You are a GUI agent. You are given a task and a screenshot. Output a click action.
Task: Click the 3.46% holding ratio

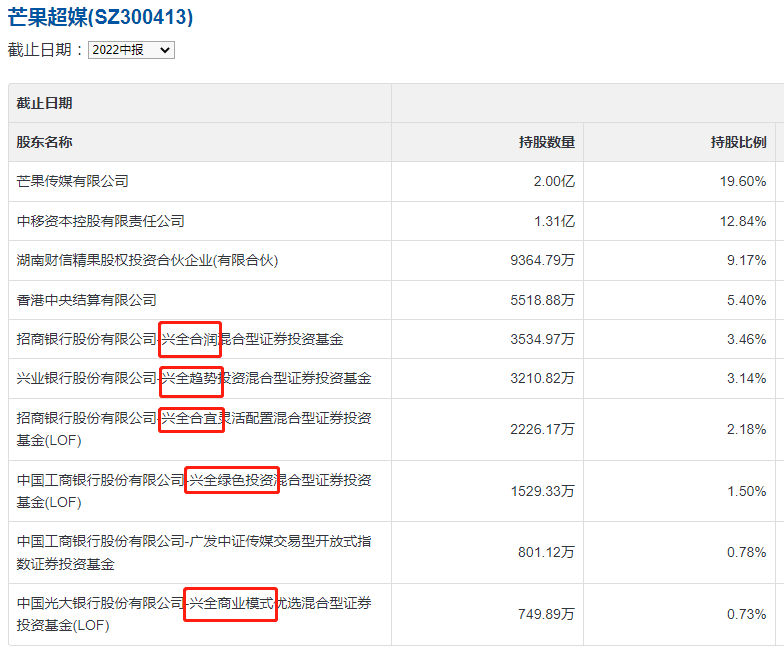tap(746, 339)
